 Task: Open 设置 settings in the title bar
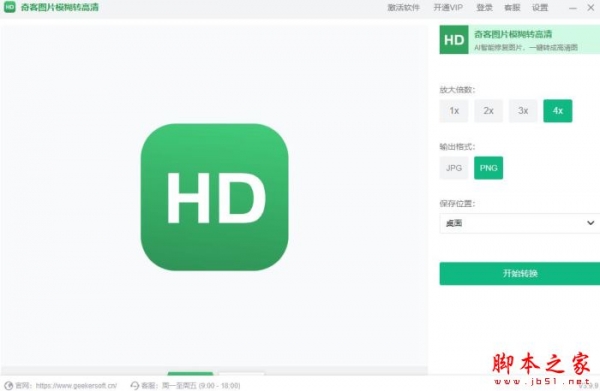pyautogui.click(x=540, y=8)
